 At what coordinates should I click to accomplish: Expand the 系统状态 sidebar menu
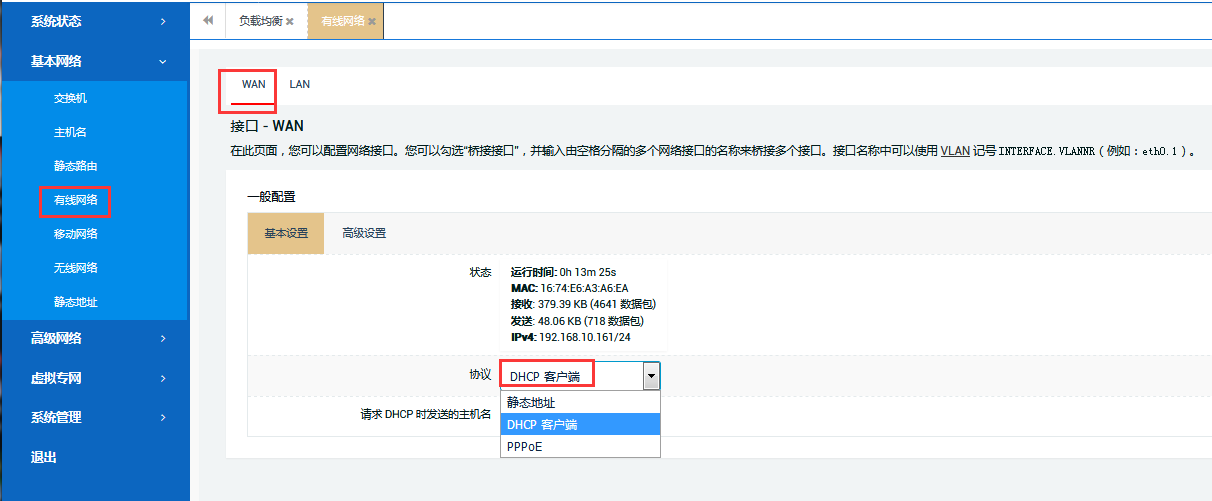click(94, 21)
